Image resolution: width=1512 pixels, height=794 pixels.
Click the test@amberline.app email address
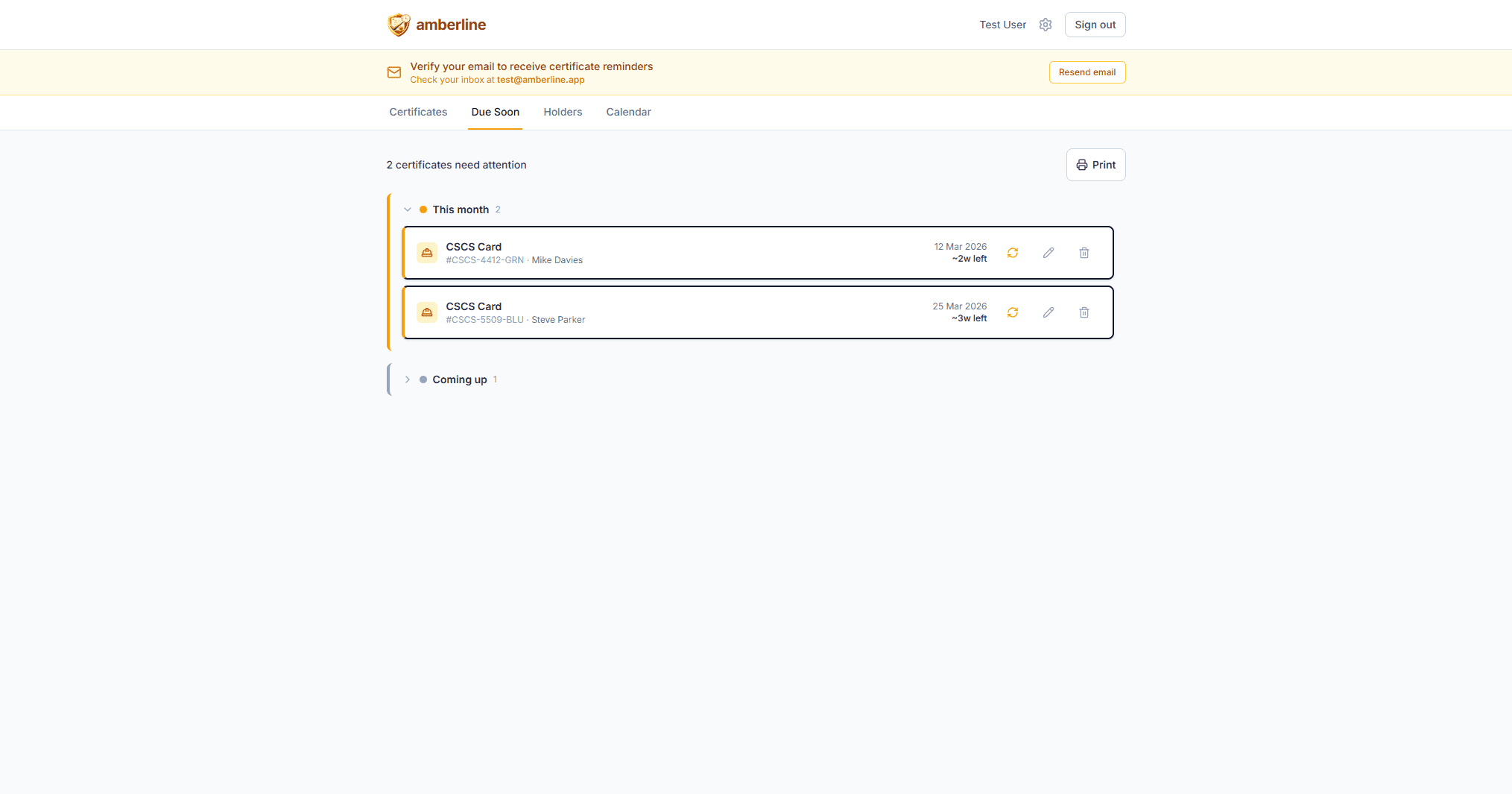(540, 80)
